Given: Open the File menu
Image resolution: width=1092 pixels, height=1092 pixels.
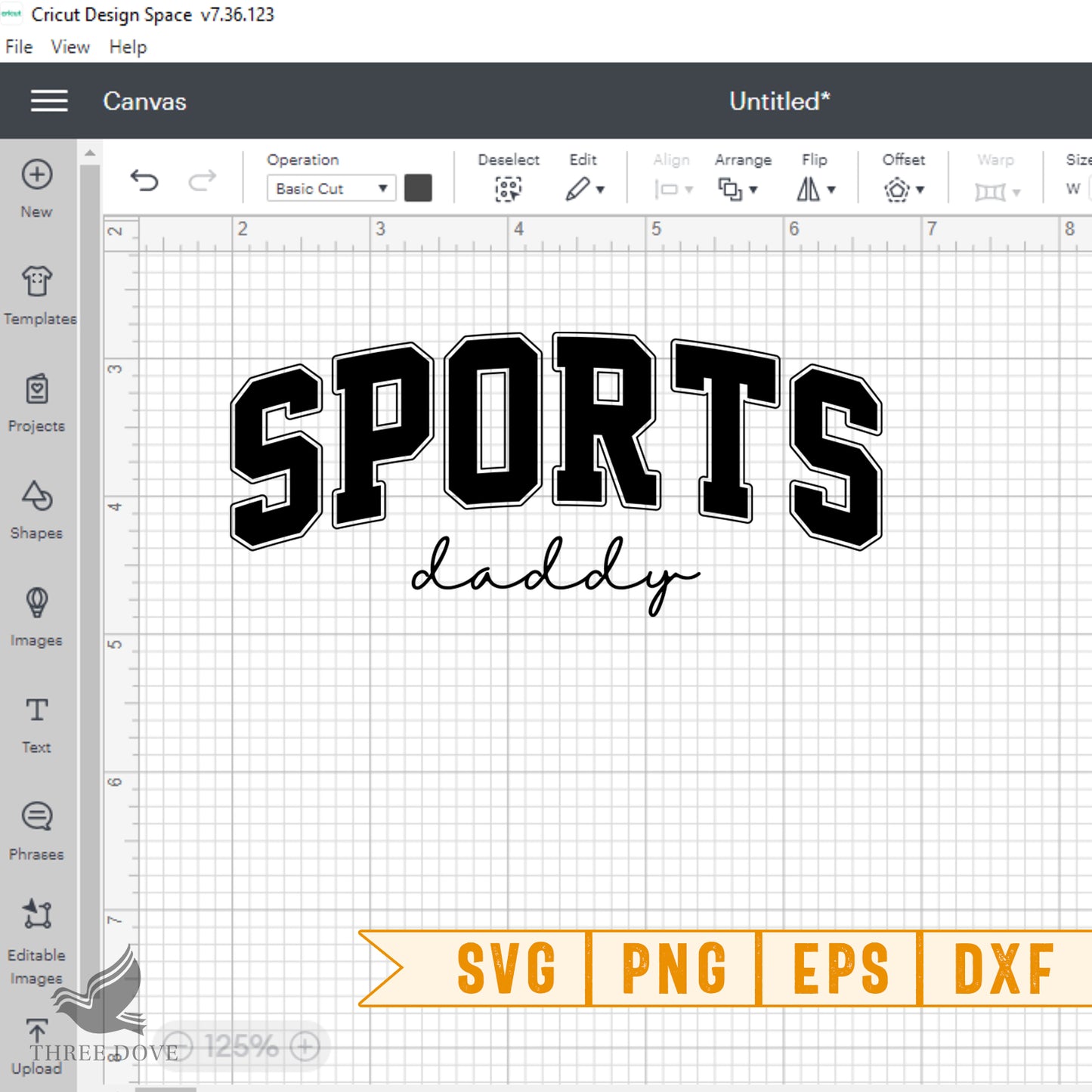Looking at the screenshot, I should point(19,47).
